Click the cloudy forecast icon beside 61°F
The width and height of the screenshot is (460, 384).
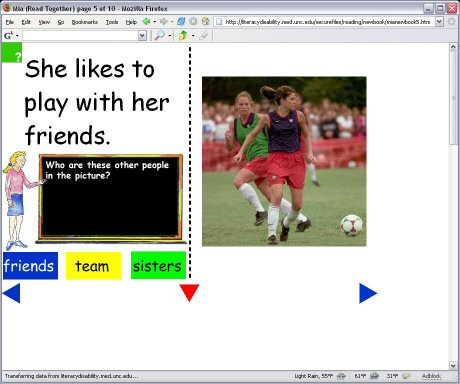tap(374, 376)
